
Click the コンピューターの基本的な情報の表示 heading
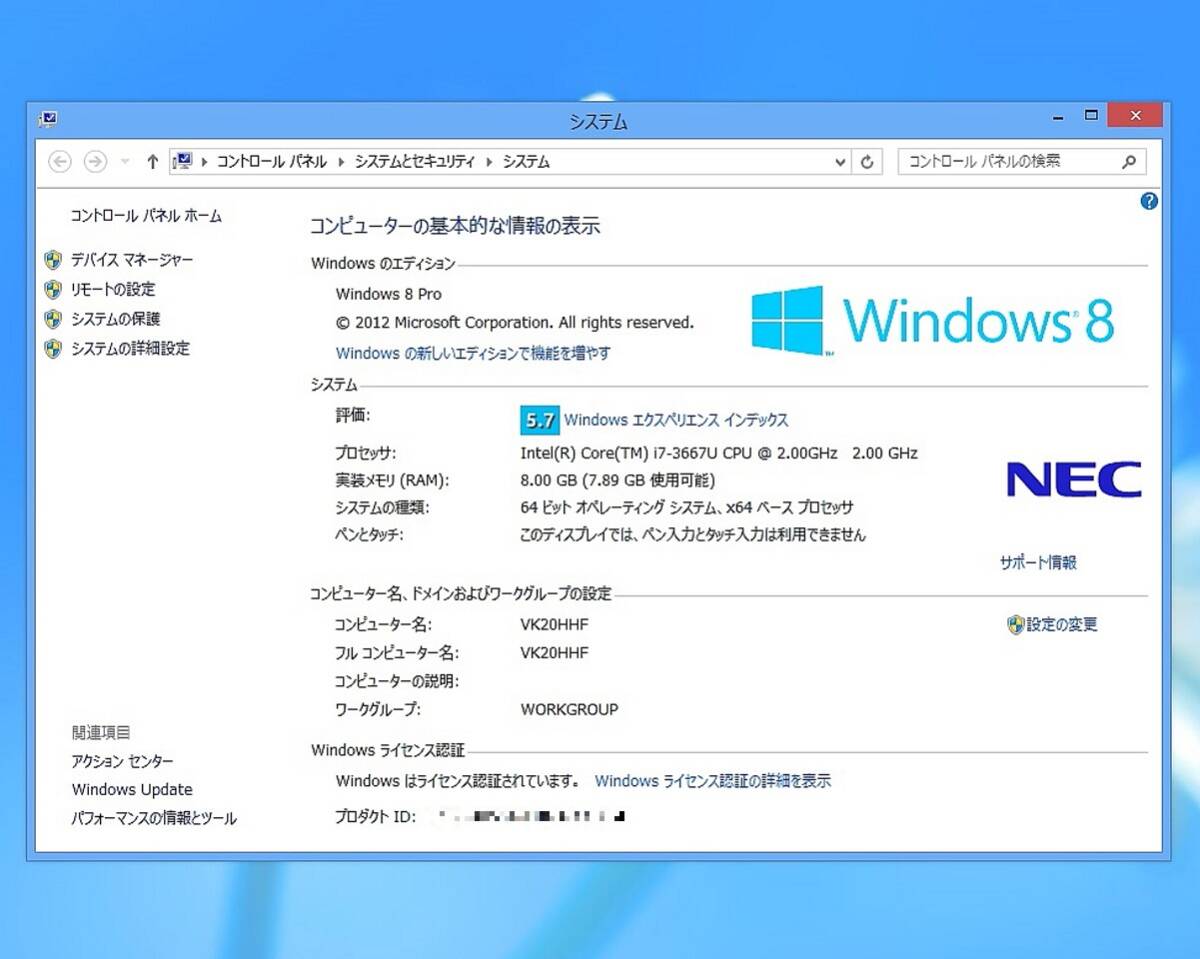455,226
